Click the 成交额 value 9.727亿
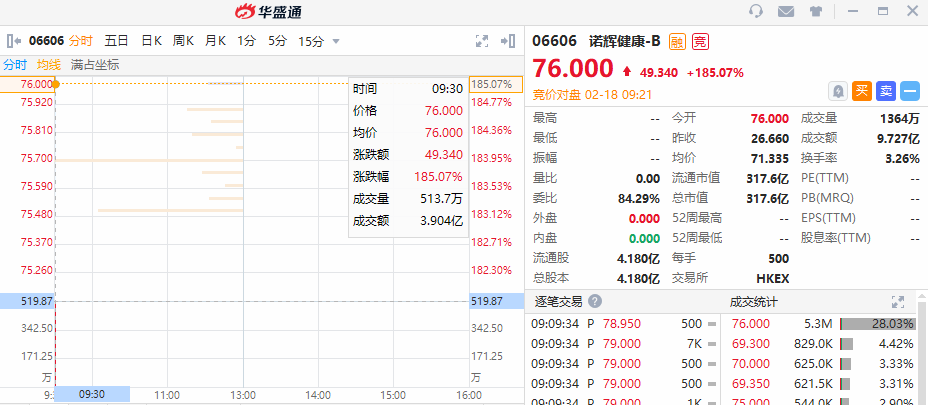 click(x=896, y=139)
